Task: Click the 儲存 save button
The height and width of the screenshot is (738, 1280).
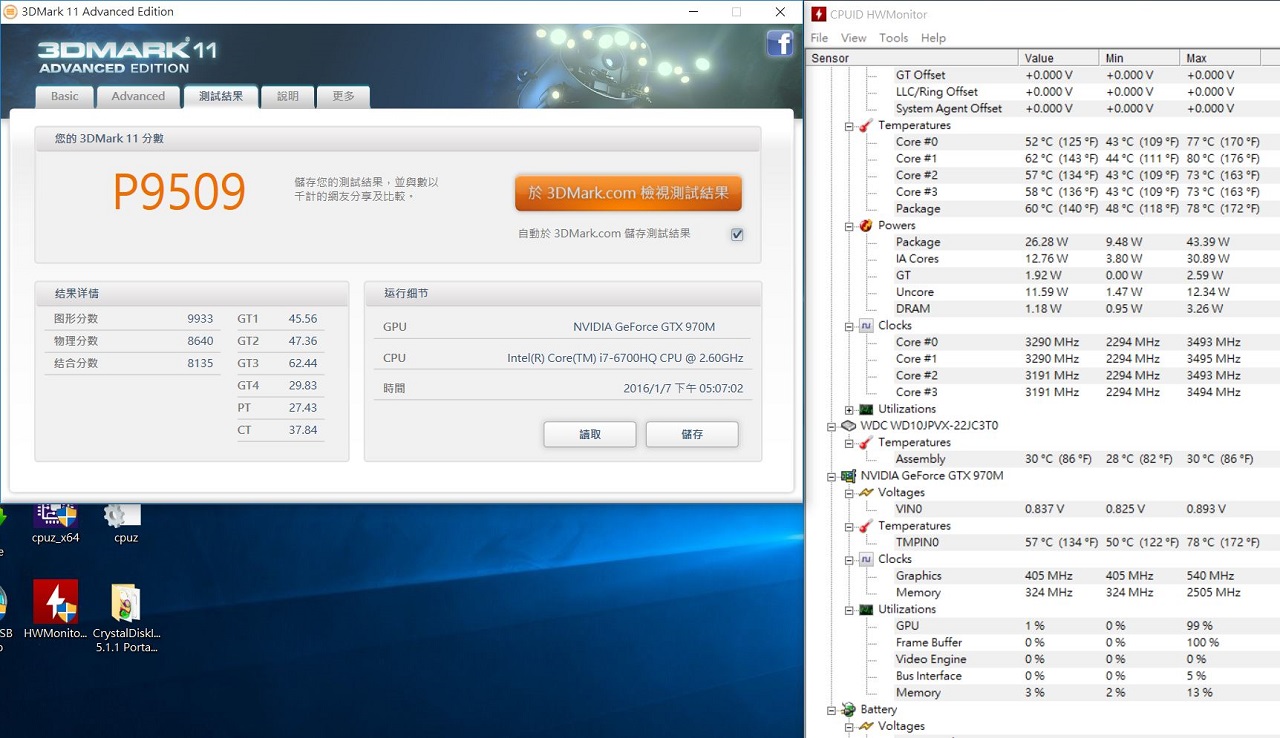Action: click(692, 434)
